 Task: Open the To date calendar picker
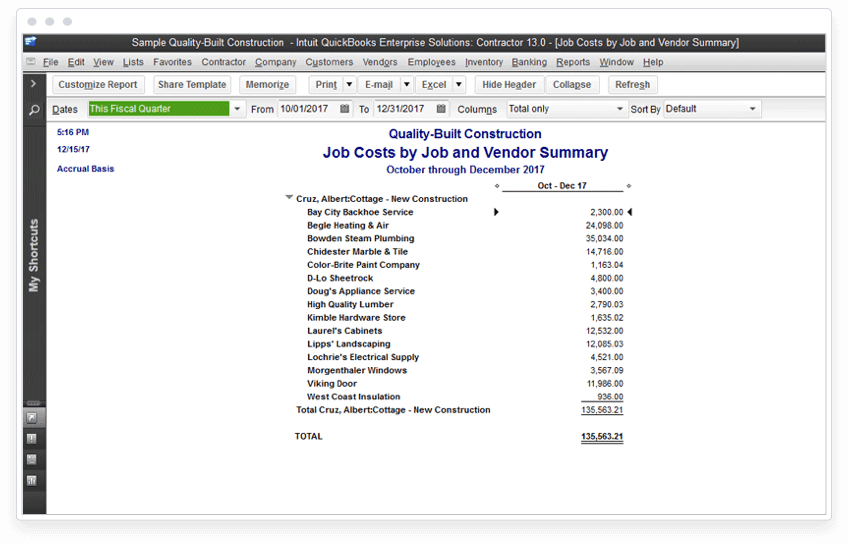pos(441,109)
